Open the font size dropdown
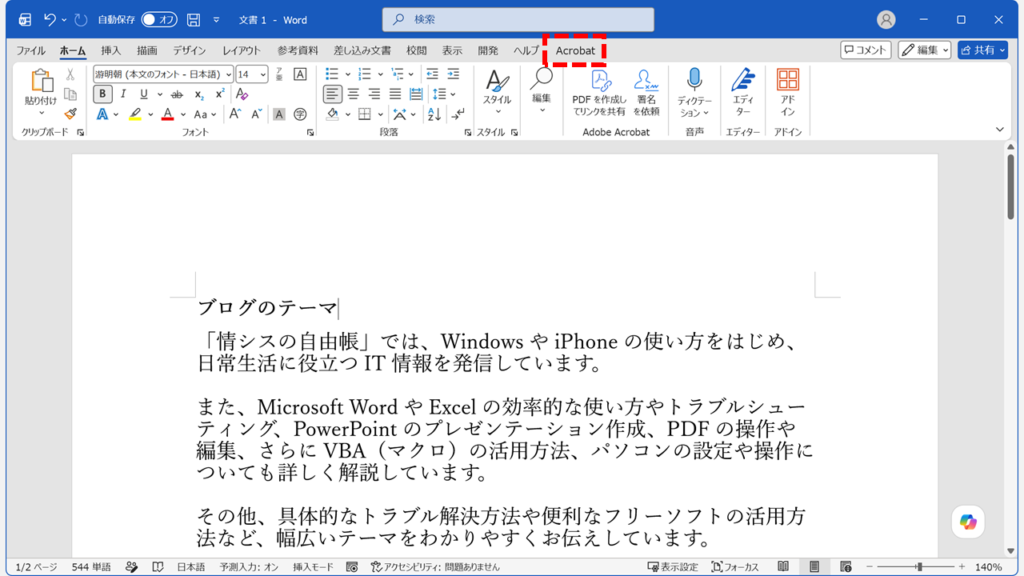The image size is (1024, 576). 263,74
